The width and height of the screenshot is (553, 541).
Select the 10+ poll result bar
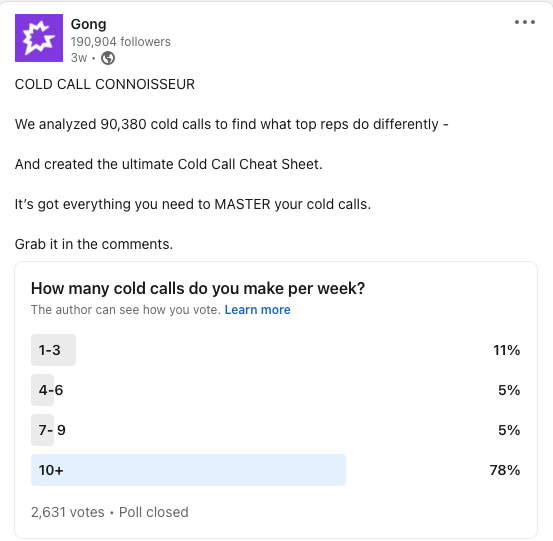(x=188, y=470)
